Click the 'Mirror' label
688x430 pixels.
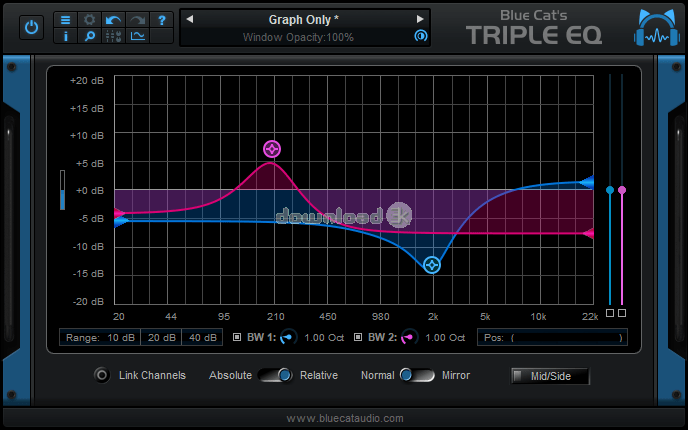click(x=456, y=375)
